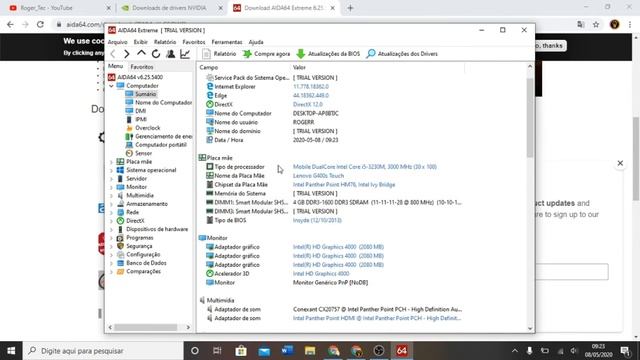Click the taskbar search box
Viewport: 640px width, 360px height.
click(x=103, y=351)
